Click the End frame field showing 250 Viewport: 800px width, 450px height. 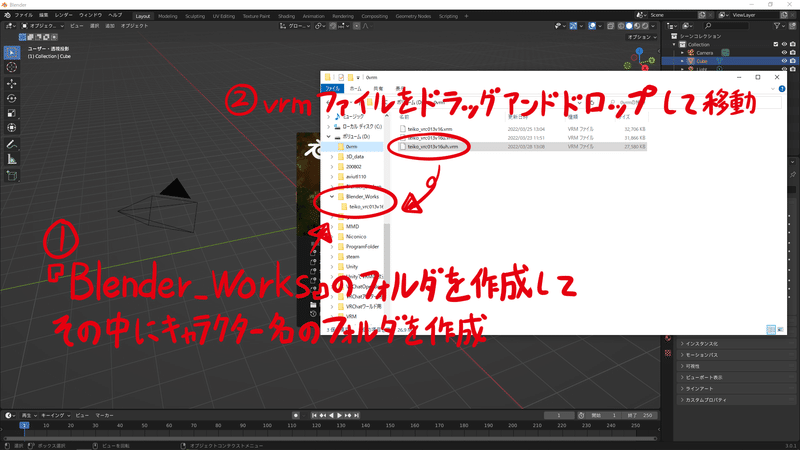click(x=641, y=415)
